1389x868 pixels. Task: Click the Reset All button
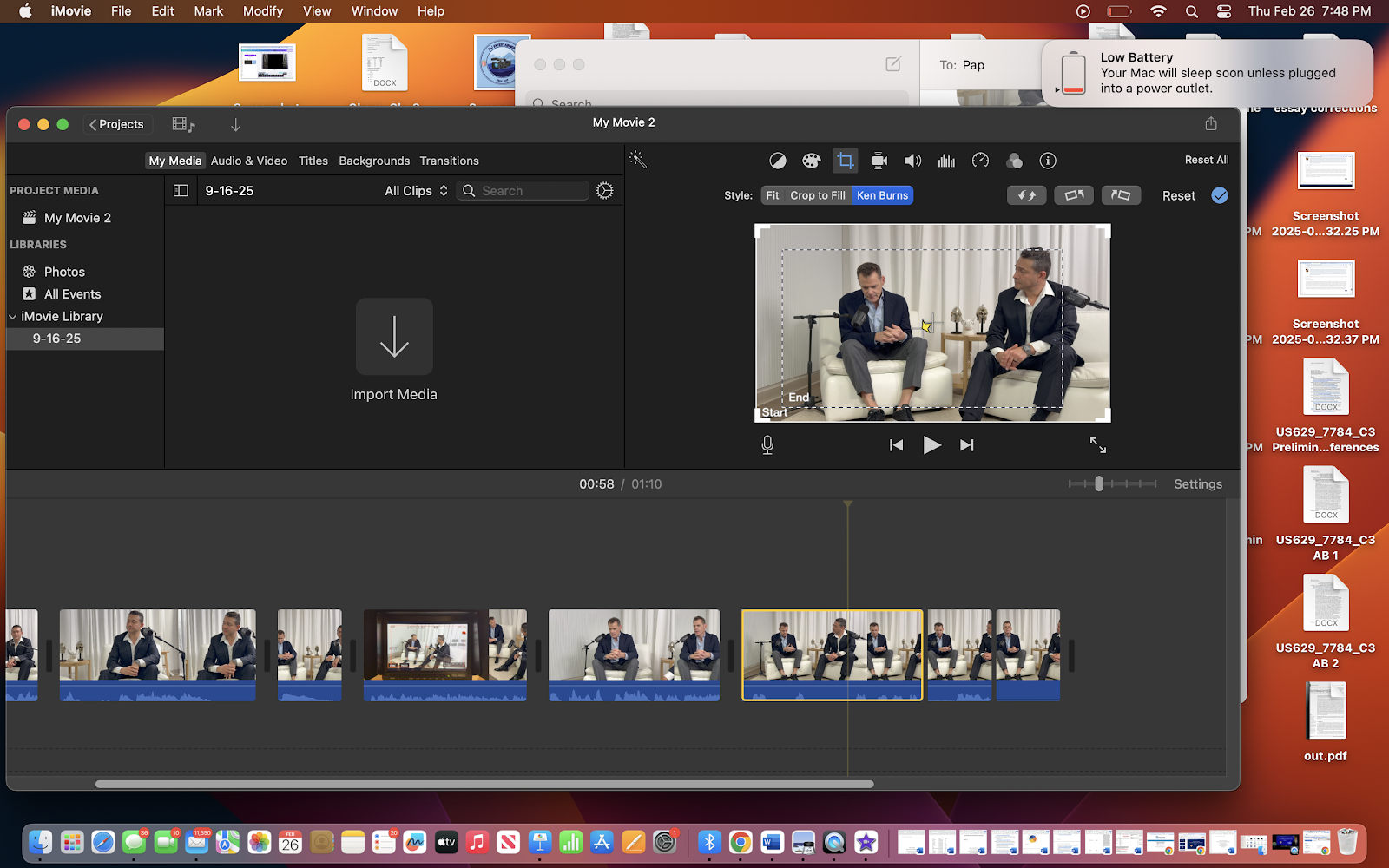[1206, 160]
